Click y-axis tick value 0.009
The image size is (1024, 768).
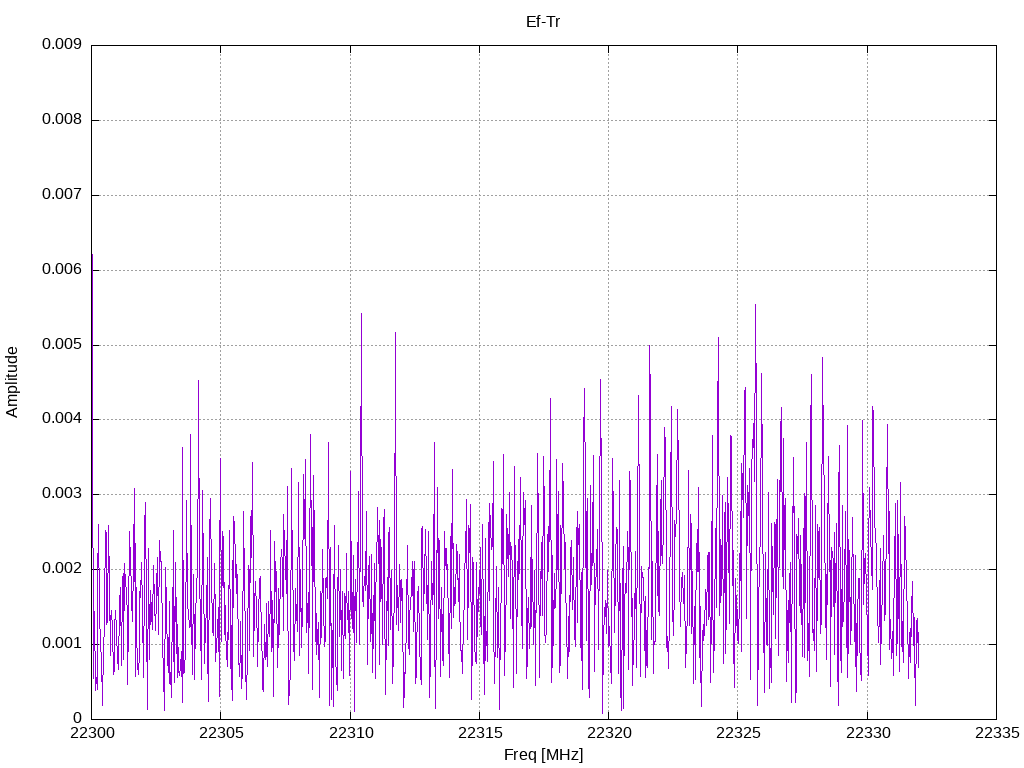coord(61,44)
